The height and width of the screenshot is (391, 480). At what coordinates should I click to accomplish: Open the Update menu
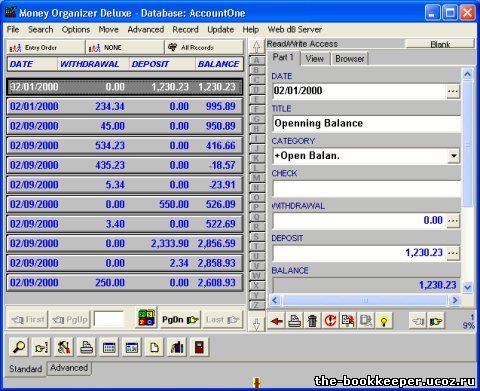pos(220,29)
